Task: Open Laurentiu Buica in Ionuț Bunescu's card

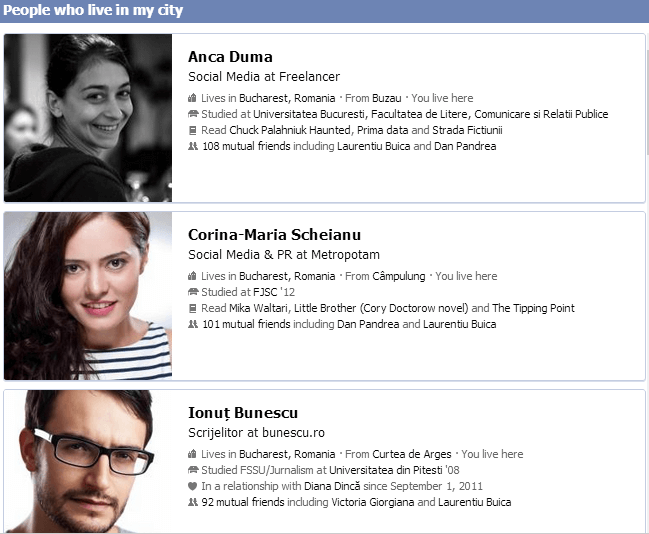Action: (x=475, y=502)
